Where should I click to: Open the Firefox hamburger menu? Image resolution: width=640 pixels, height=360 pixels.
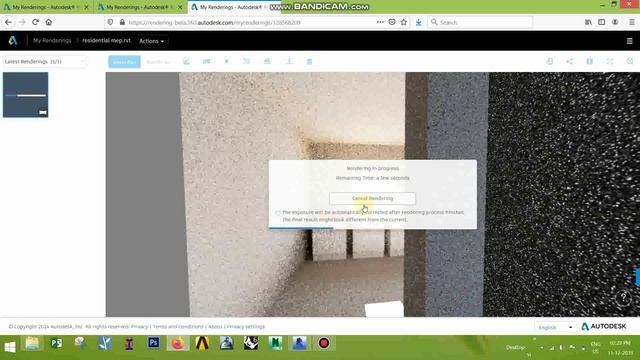(x=631, y=22)
